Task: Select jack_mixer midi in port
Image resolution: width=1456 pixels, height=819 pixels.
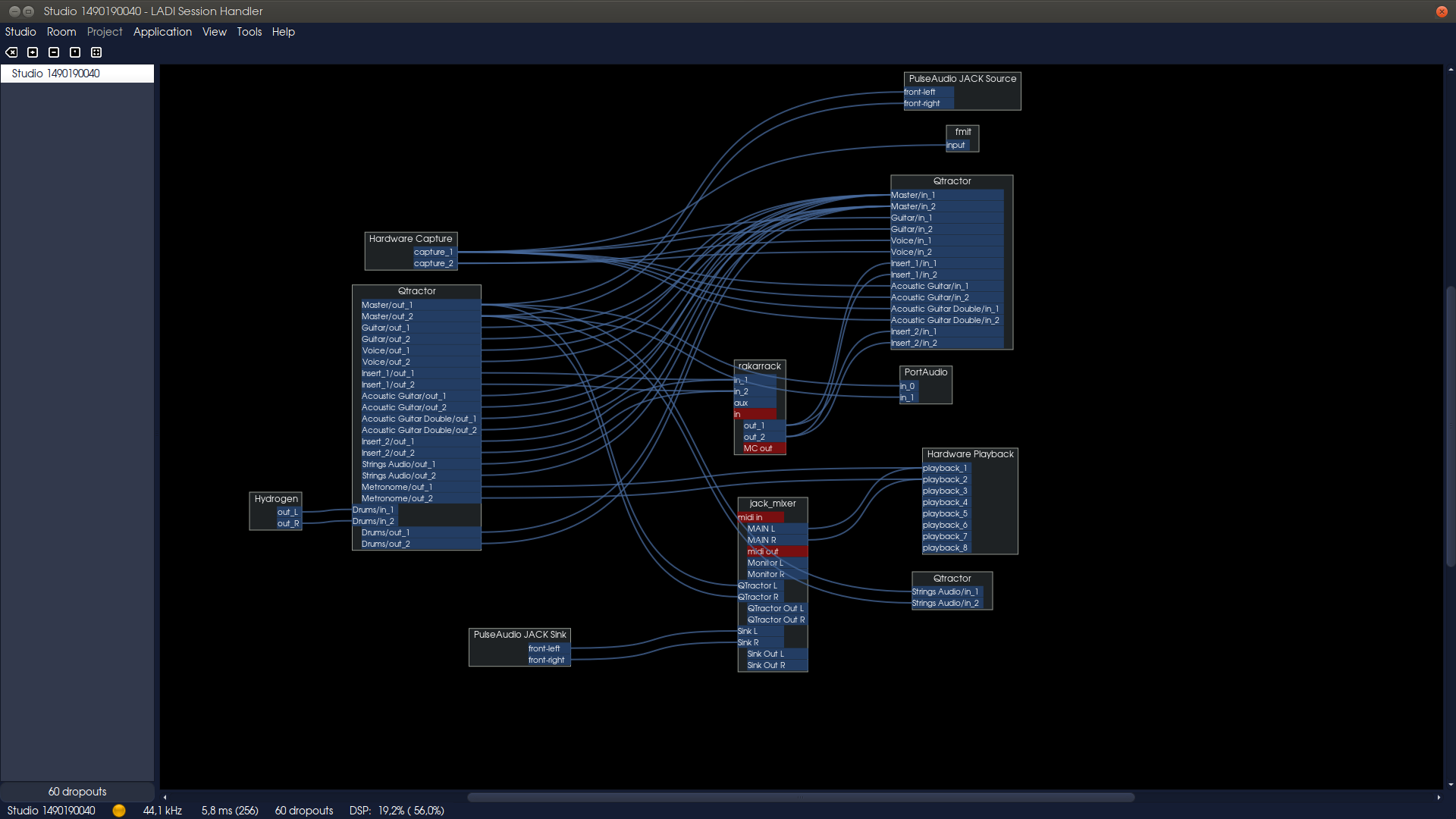Action: pos(761,518)
